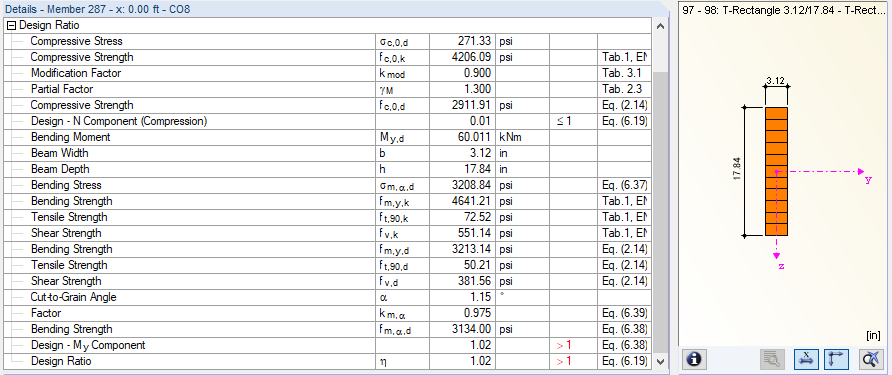The image size is (892, 375).
Task: Select the final Design Ratio η row label
Action: point(61,361)
